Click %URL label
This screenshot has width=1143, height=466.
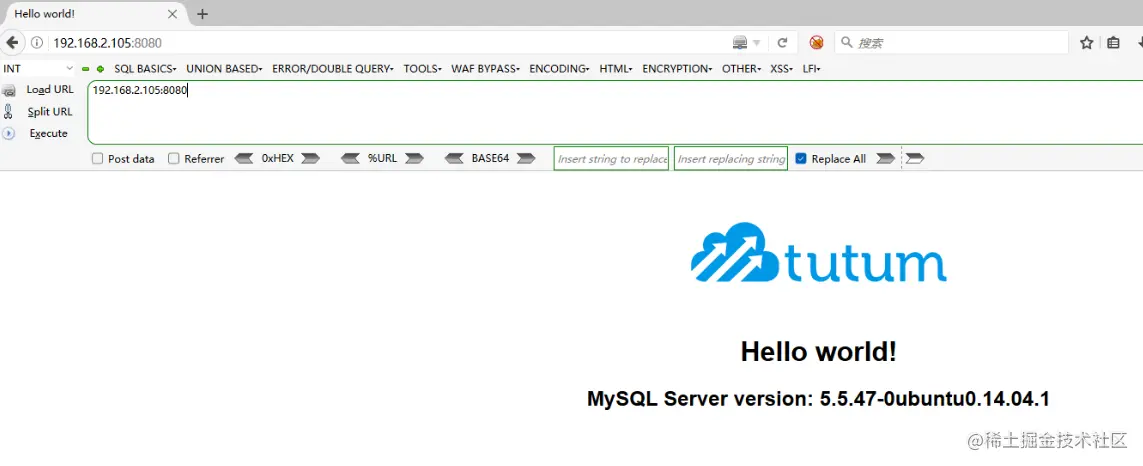[x=383, y=158]
